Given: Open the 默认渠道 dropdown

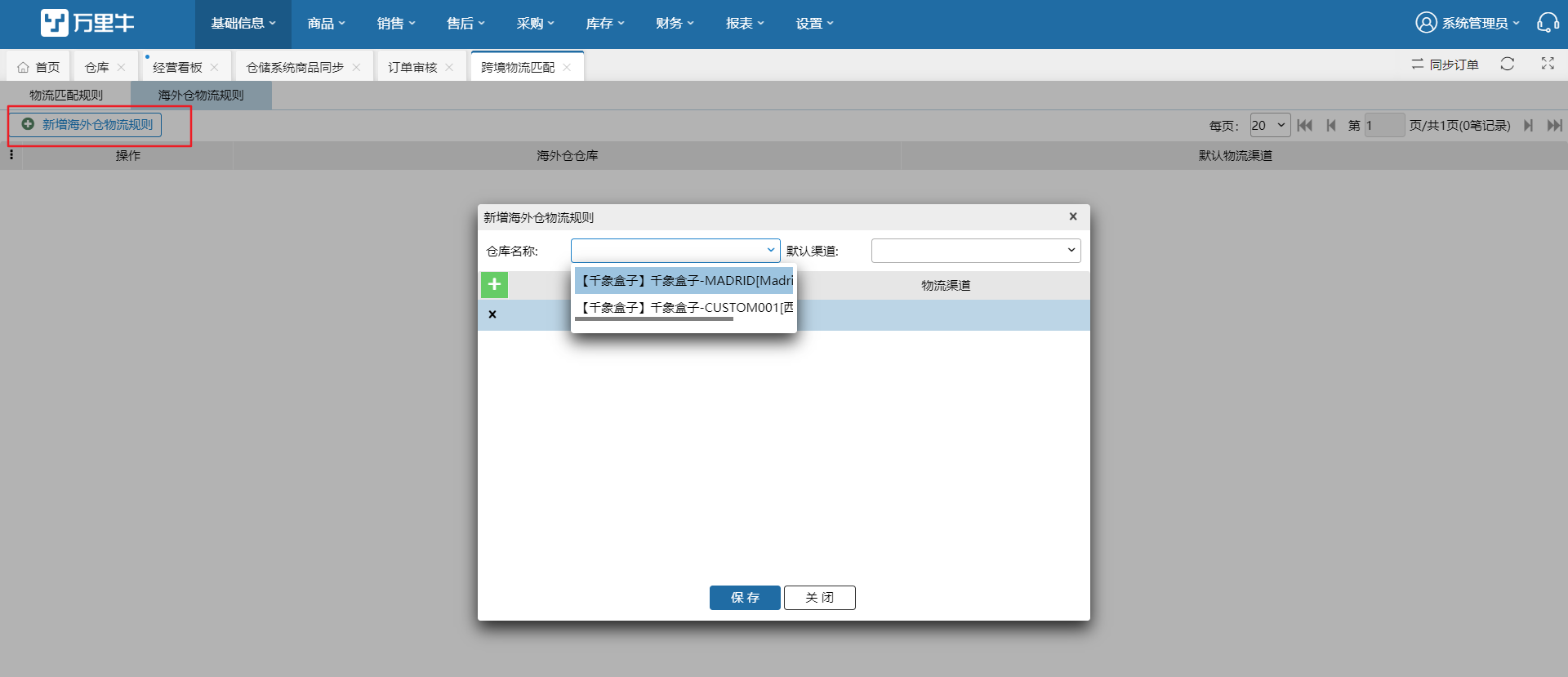Looking at the screenshot, I should (976, 251).
